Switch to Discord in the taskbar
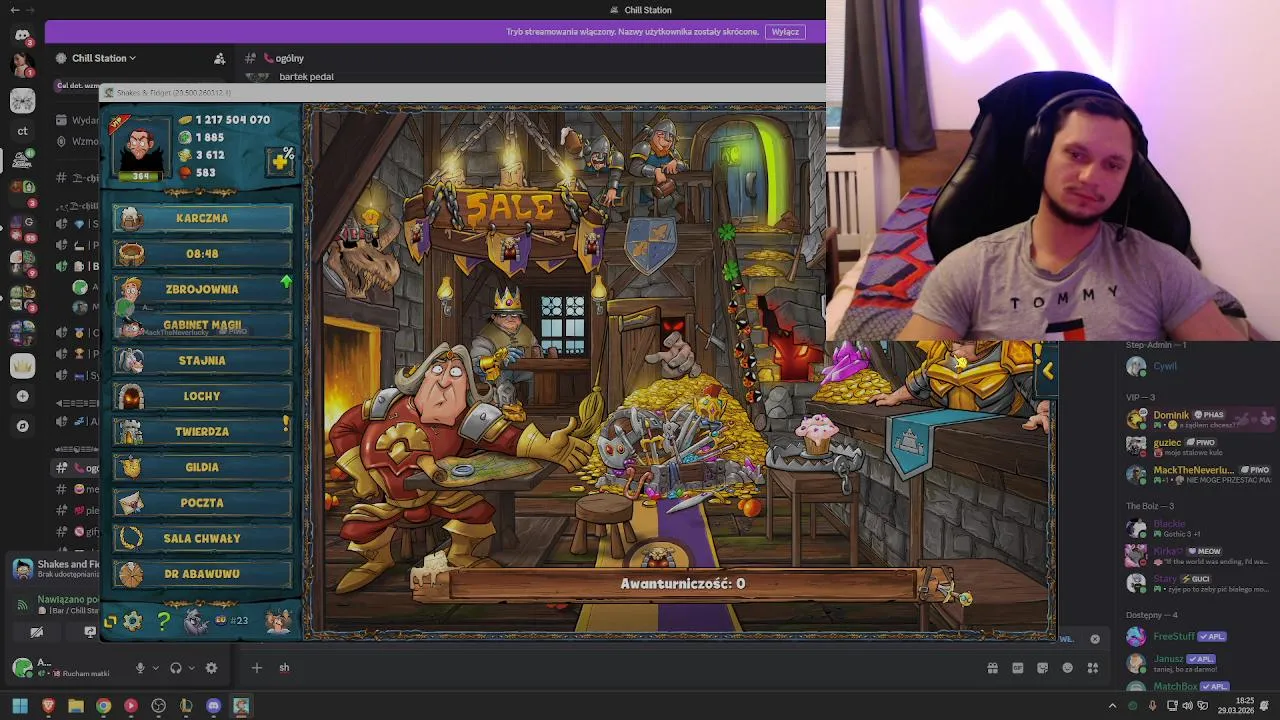Viewport: 1280px width, 720px height. [213, 706]
